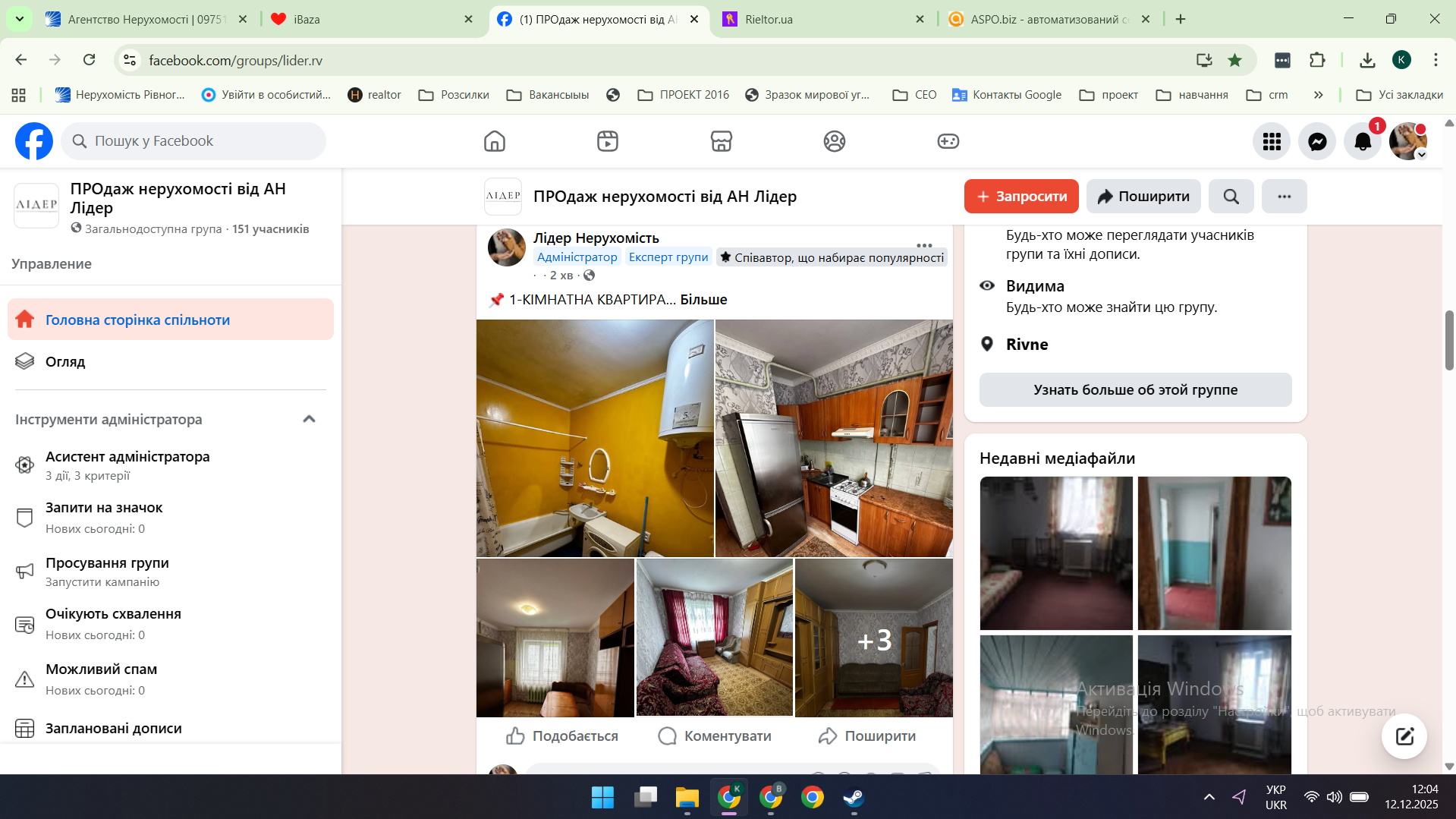Open the Facebook Home feed icon
1456x819 pixels.
(x=494, y=141)
